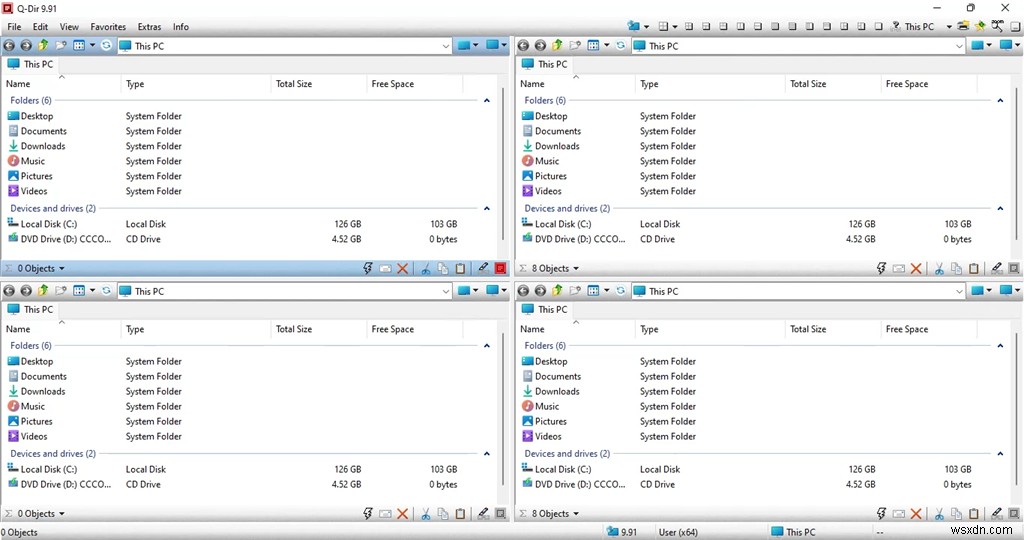This screenshot has height=540, width=1024.
Task: Click the printer icon in main toolbar
Action: point(963,26)
